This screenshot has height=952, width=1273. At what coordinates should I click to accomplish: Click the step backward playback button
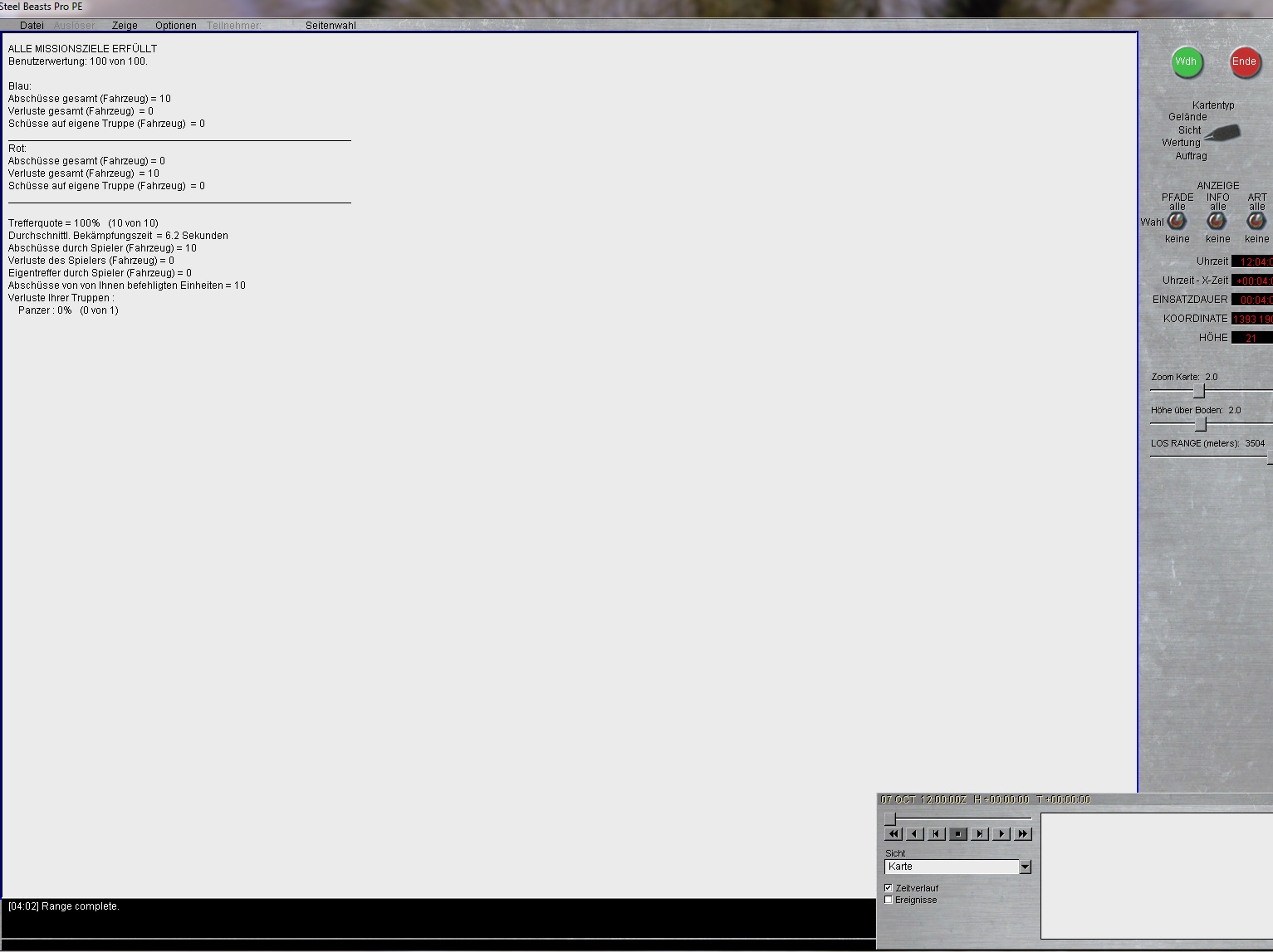click(x=937, y=834)
